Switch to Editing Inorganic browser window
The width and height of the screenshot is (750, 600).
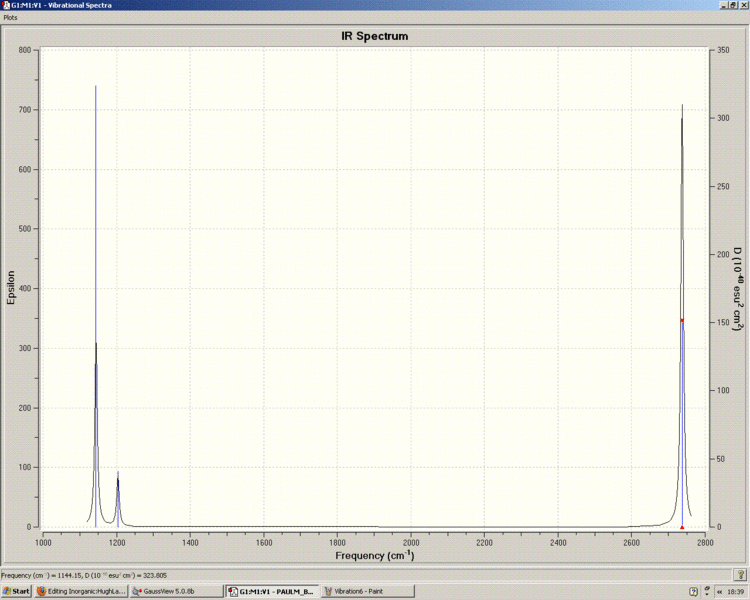(81, 591)
